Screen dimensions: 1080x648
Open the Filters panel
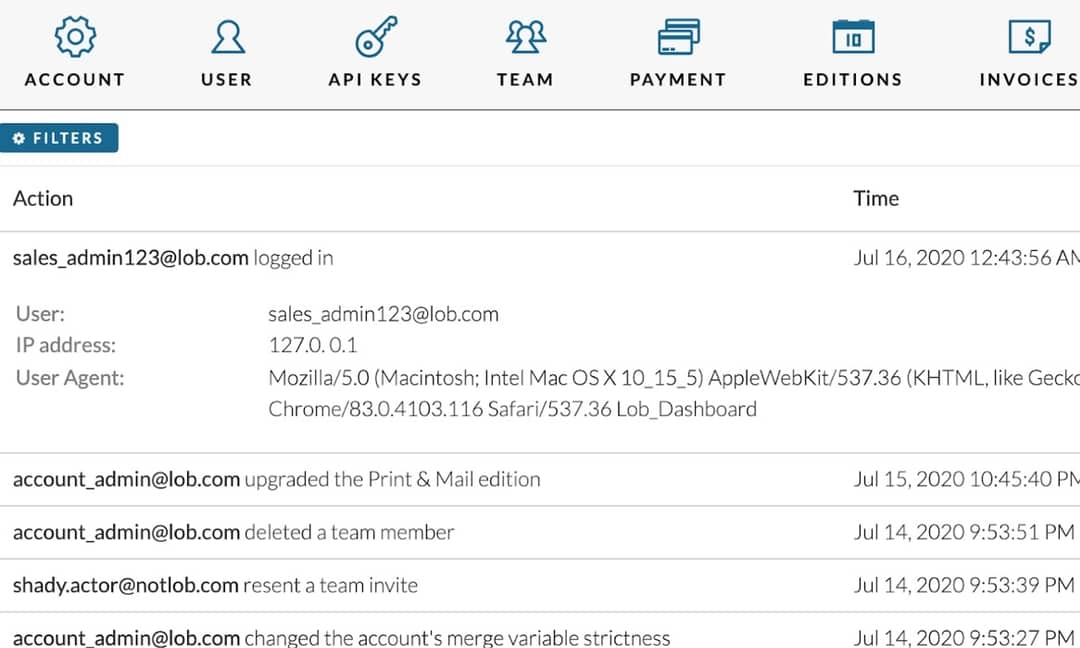pyautogui.click(x=60, y=138)
